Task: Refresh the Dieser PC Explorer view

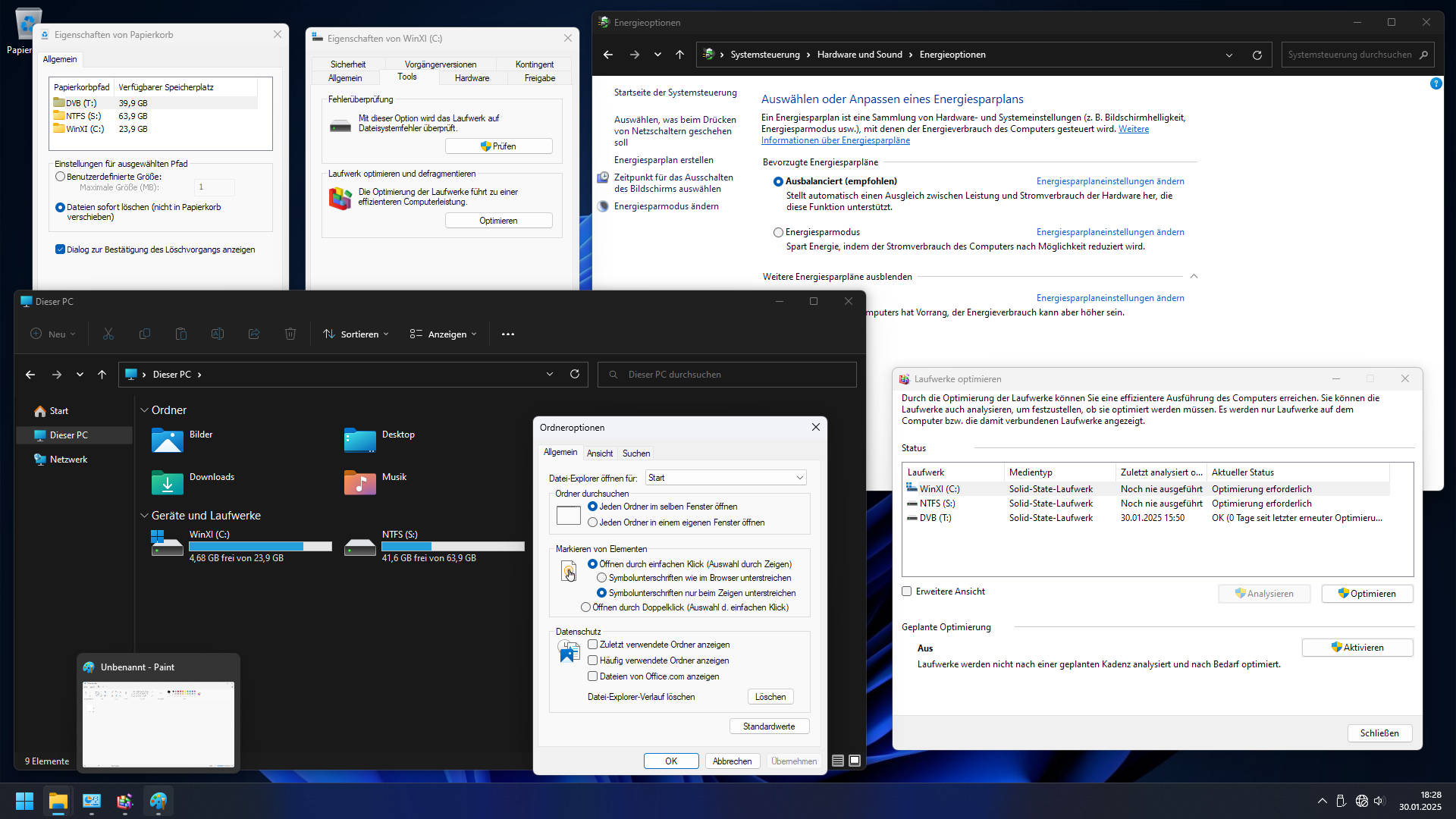Action: [575, 374]
